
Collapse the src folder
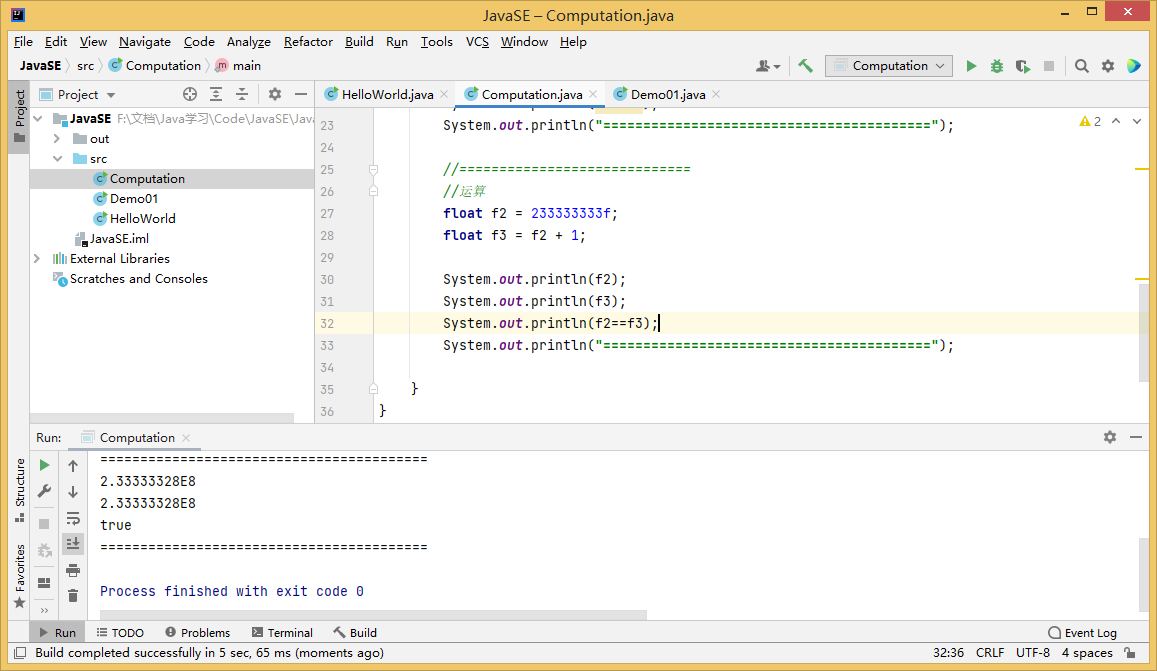click(x=58, y=159)
